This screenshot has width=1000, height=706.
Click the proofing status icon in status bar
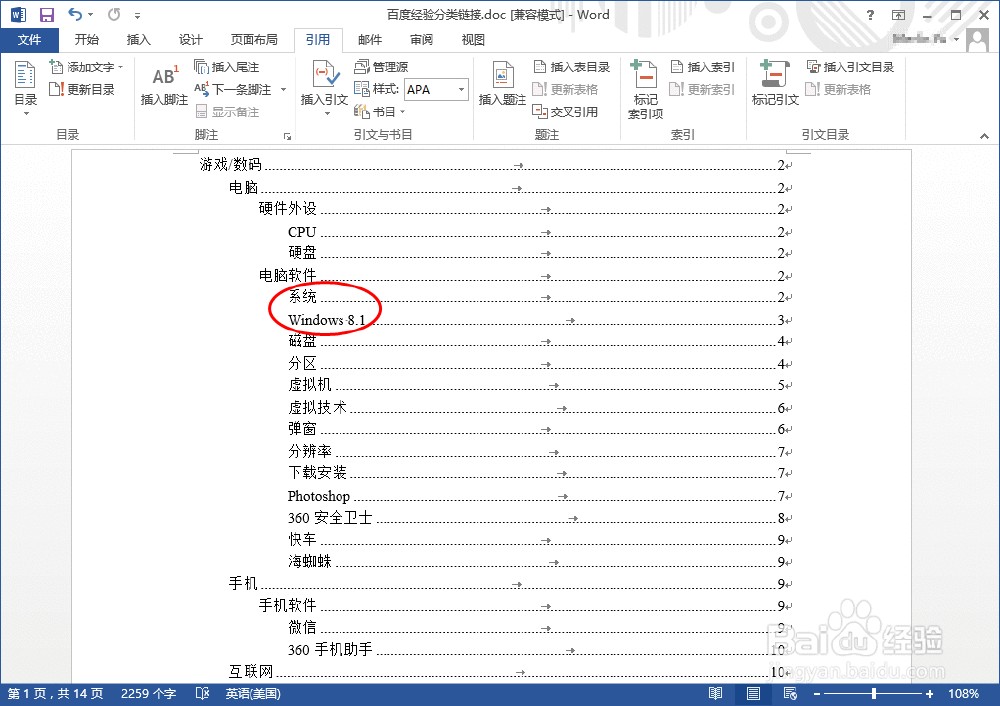[x=202, y=693]
